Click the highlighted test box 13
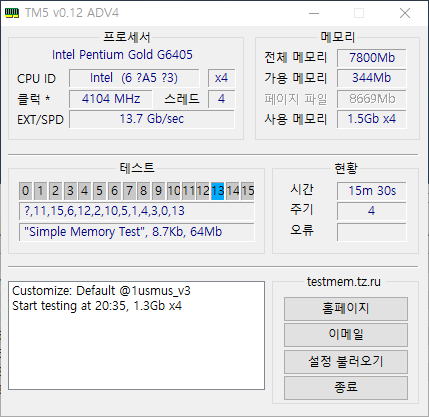This screenshot has width=429, height=417. 218,191
